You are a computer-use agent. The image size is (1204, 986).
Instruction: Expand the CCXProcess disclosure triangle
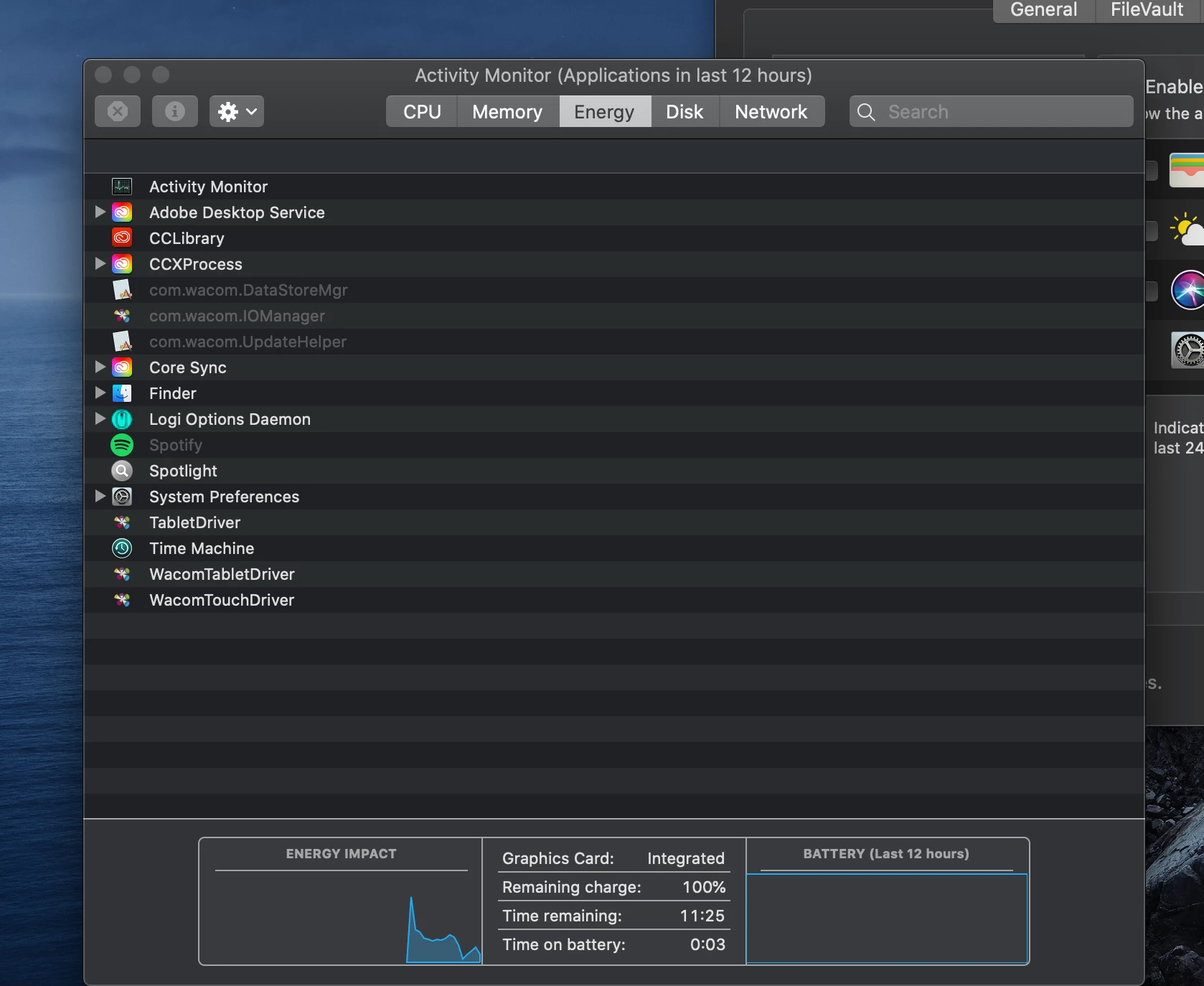coord(100,263)
